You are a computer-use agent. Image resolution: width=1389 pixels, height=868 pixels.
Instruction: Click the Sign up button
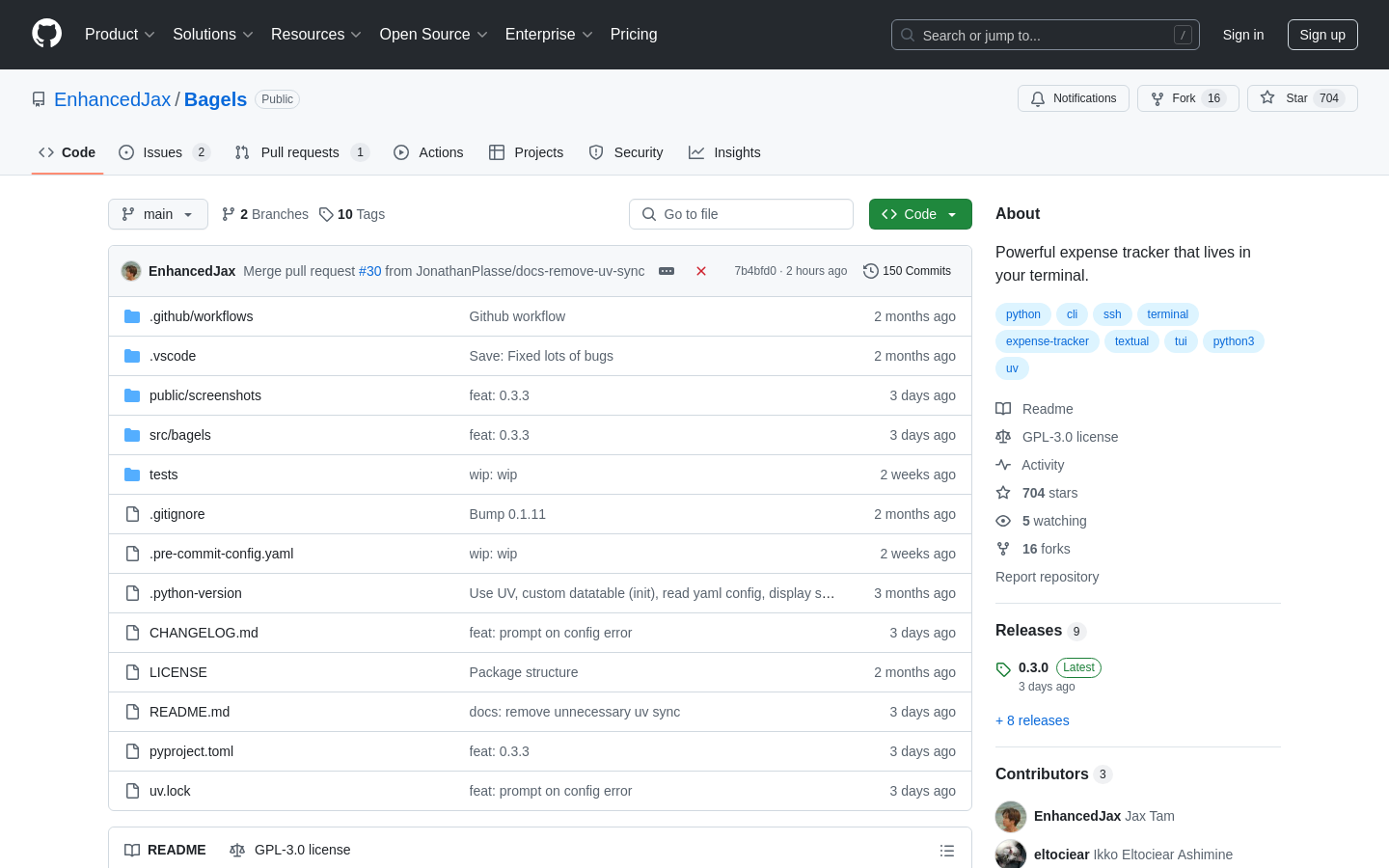coord(1322,35)
